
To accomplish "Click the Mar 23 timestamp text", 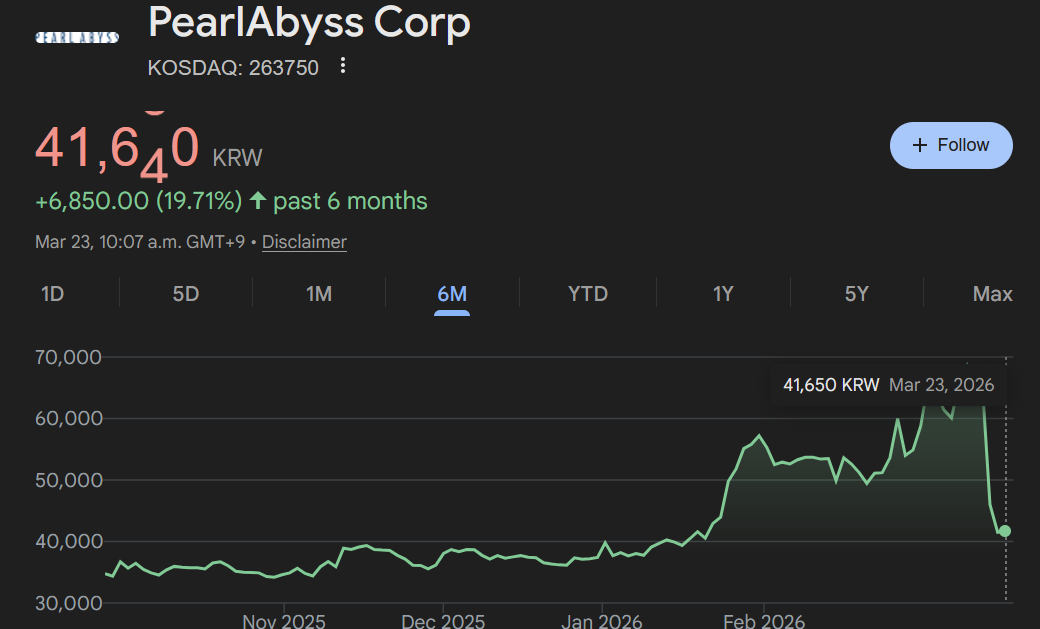I will point(140,242).
